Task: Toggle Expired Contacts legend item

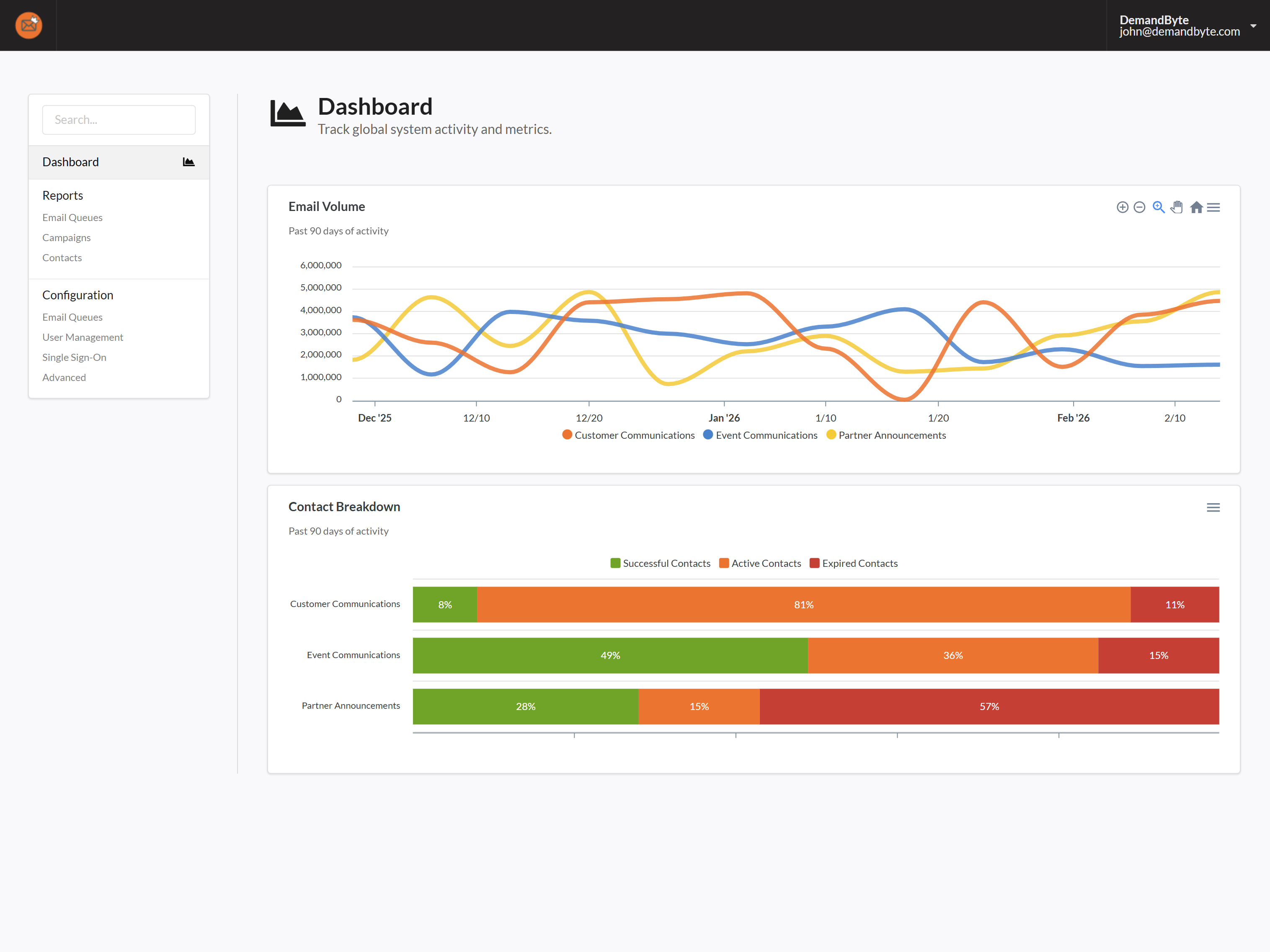Action: (859, 563)
